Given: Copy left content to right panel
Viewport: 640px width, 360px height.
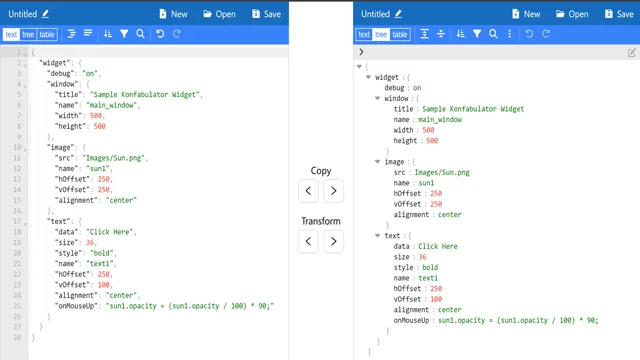Looking at the screenshot, I should 333,191.
